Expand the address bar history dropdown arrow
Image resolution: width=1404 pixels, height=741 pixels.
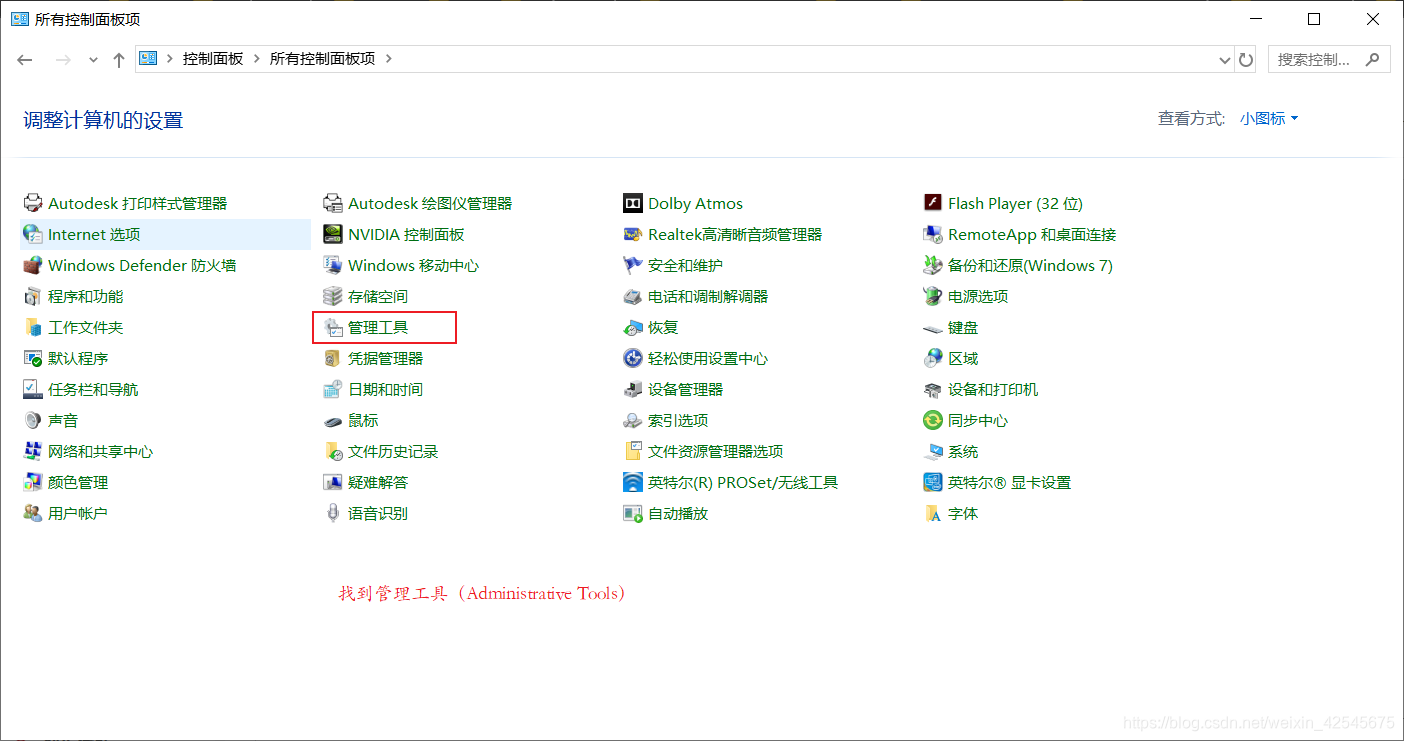coord(1225,60)
